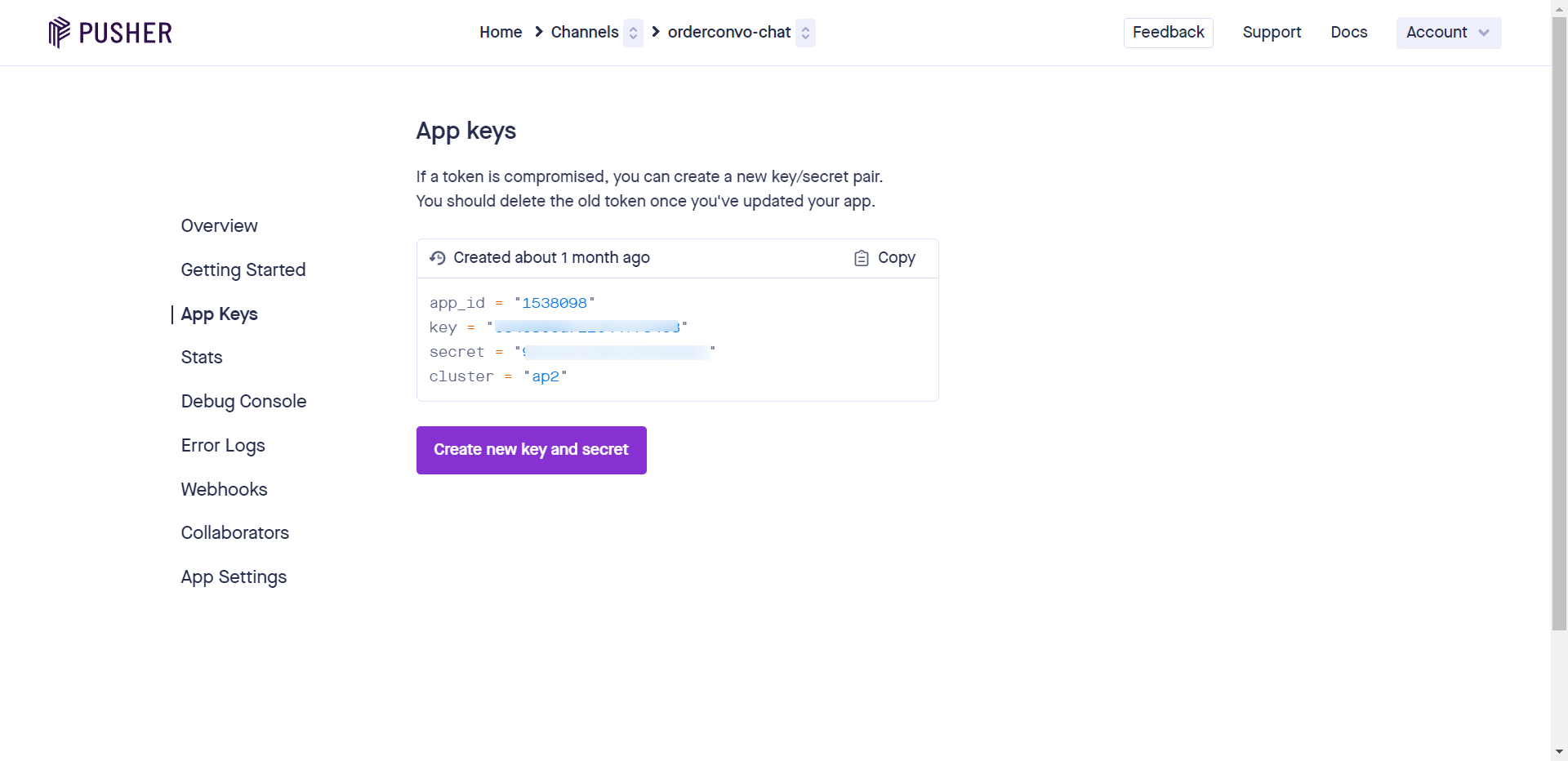The height and width of the screenshot is (761, 1568).
Task: Click the scrollbar down arrow
Action: [x=1559, y=751]
